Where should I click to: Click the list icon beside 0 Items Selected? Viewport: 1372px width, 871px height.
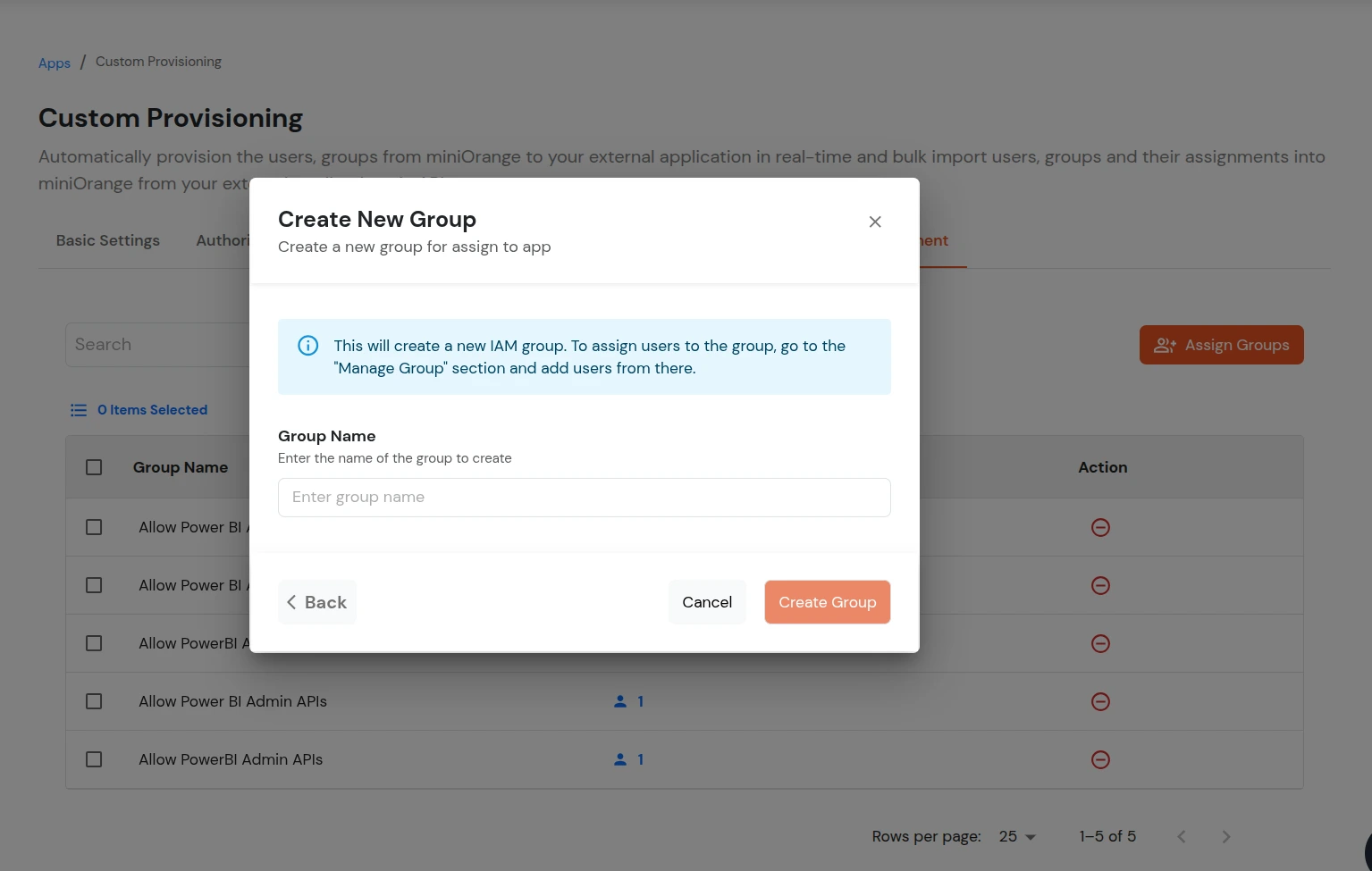pyautogui.click(x=80, y=409)
